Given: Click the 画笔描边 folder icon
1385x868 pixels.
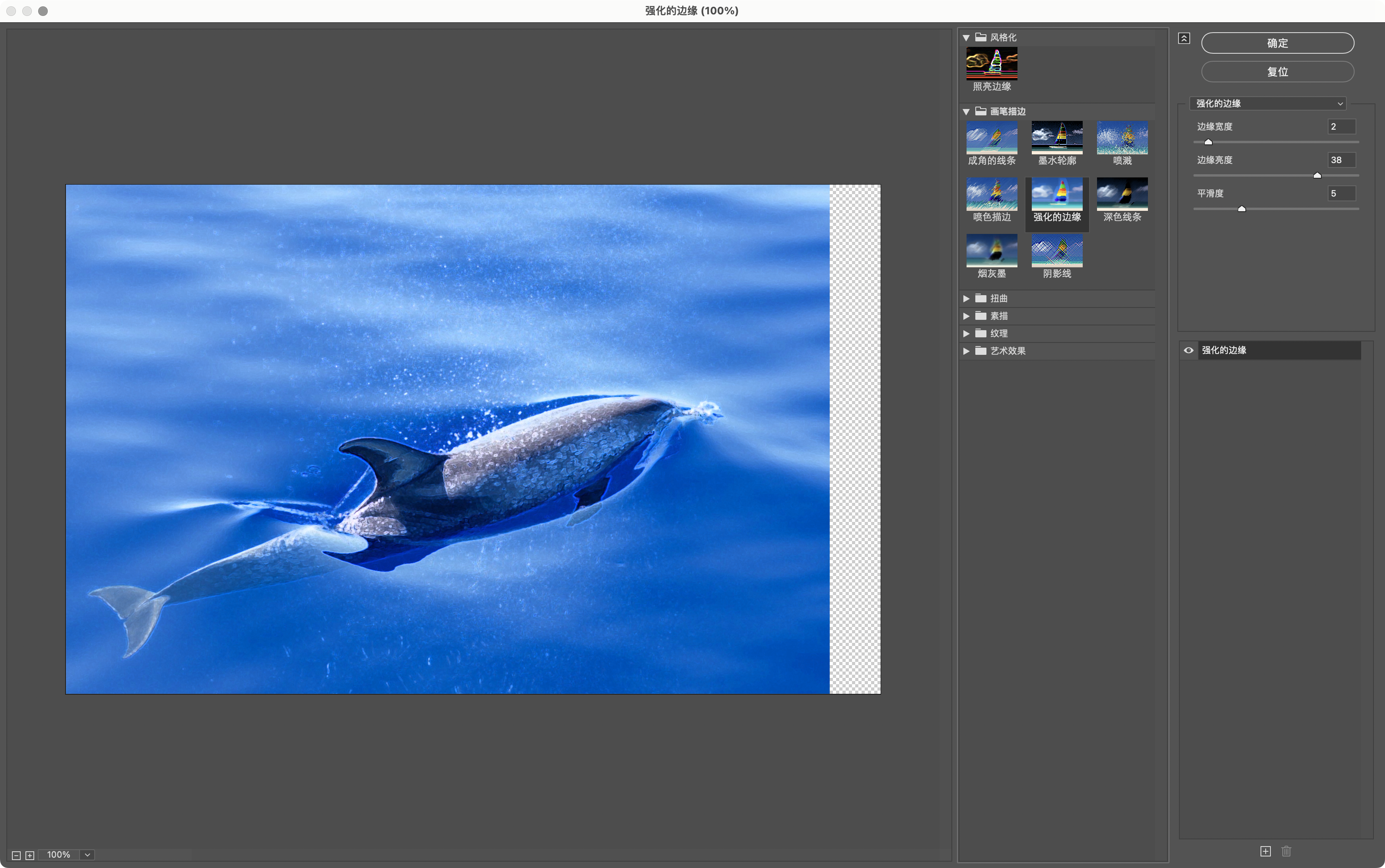Looking at the screenshot, I should pos(981,111).
